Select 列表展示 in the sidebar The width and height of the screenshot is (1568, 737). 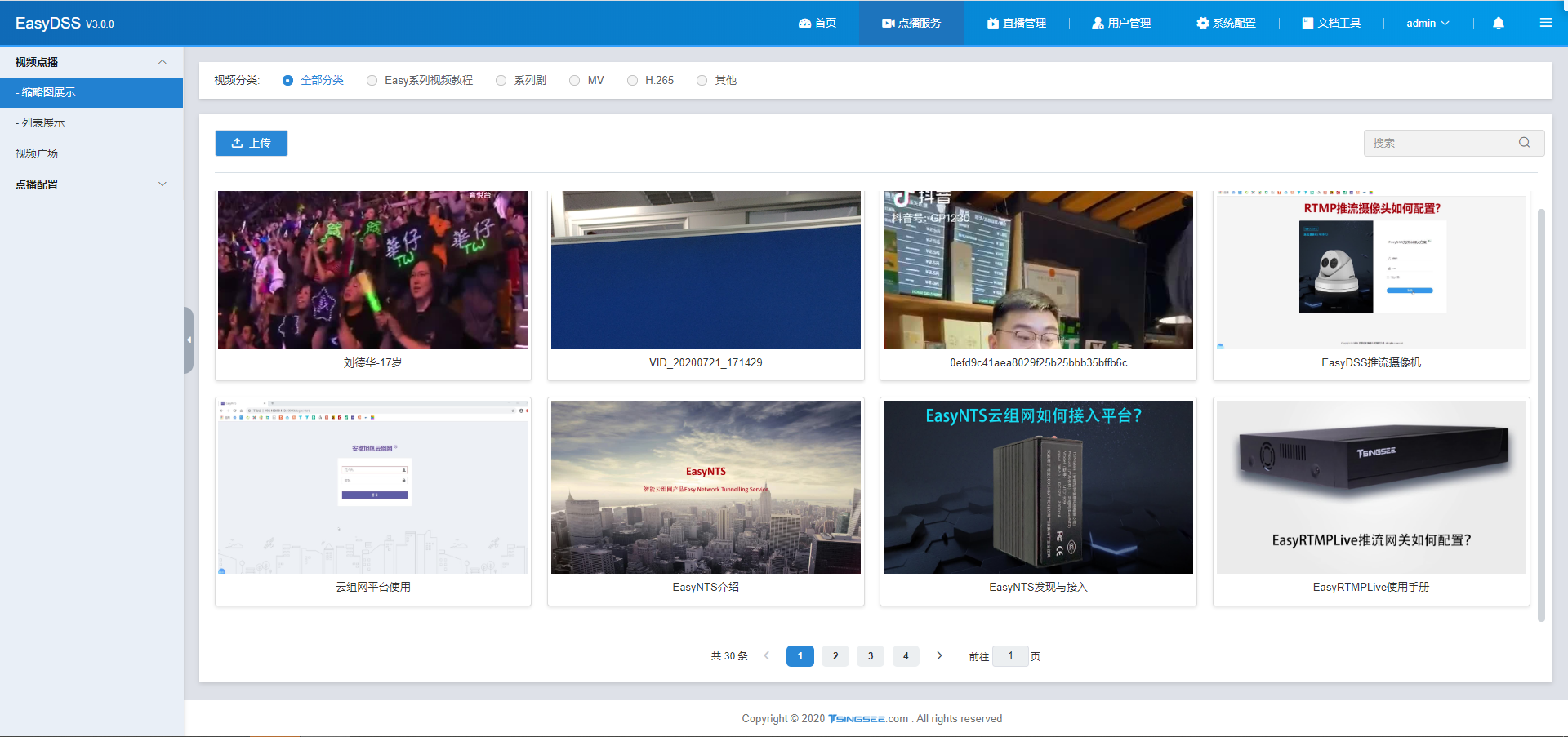pos(91,122)
